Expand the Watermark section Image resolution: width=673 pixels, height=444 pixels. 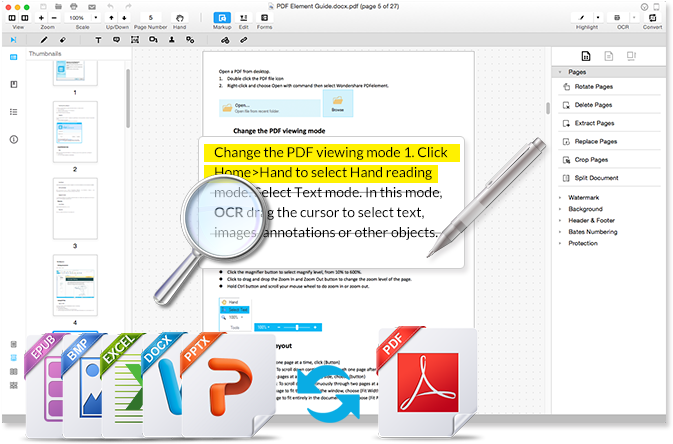tap(560, 198)
